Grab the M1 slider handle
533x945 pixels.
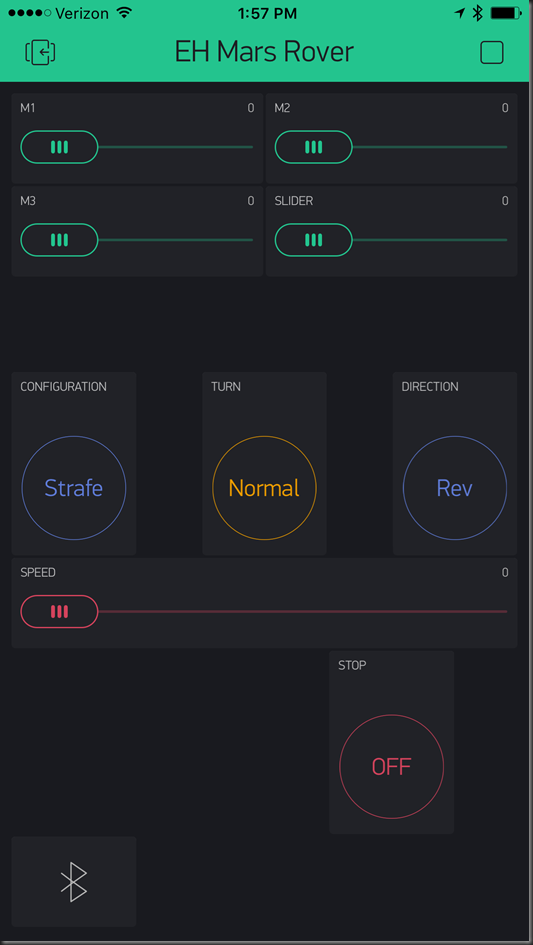[x=59, y=147]
